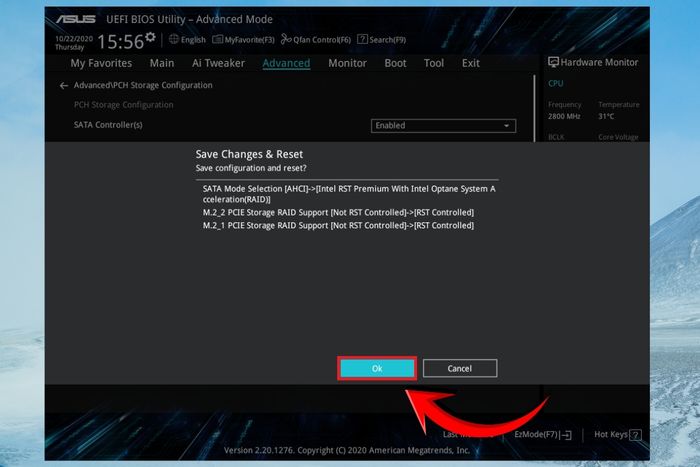Open Qfan Control(F6) fan icon
The height and width of the screenshot is (467, 700).
[286, 39]
